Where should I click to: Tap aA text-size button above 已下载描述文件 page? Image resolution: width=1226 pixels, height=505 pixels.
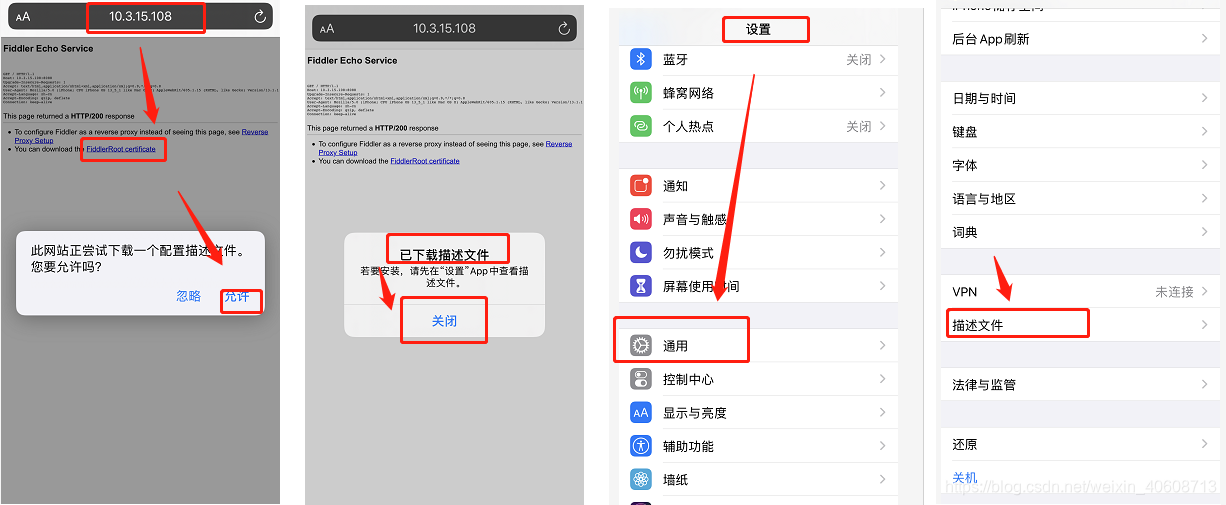pyautogui.click(x=327, y=29)
